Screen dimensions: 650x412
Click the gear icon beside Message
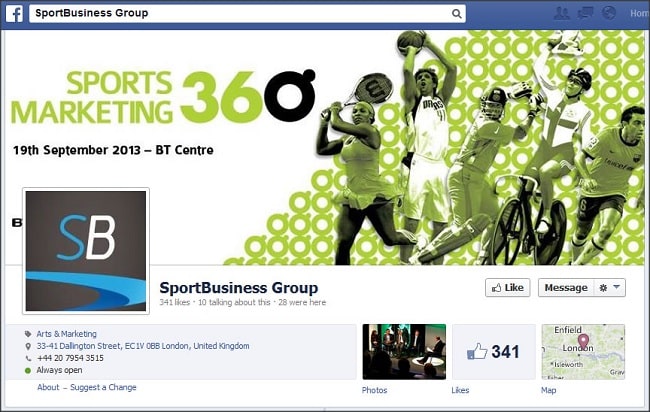(603, 288)
